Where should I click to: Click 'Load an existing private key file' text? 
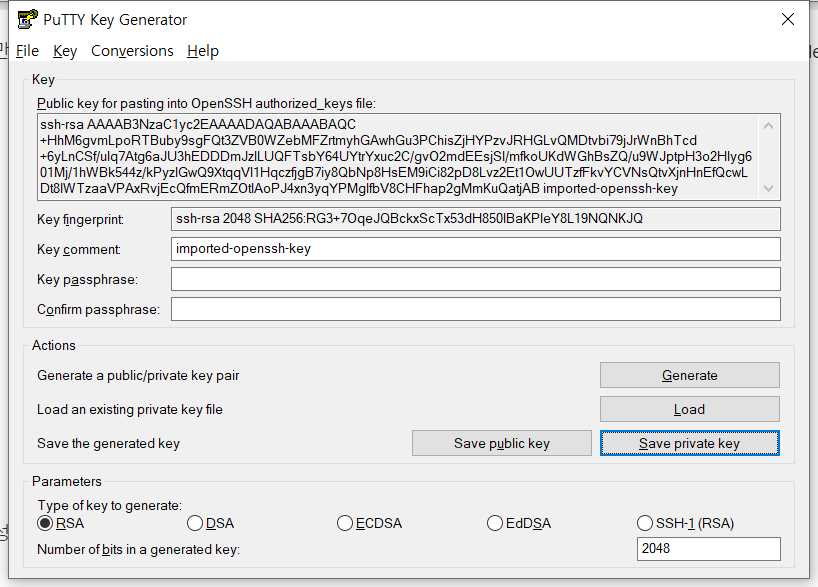[x=129, y=410]
